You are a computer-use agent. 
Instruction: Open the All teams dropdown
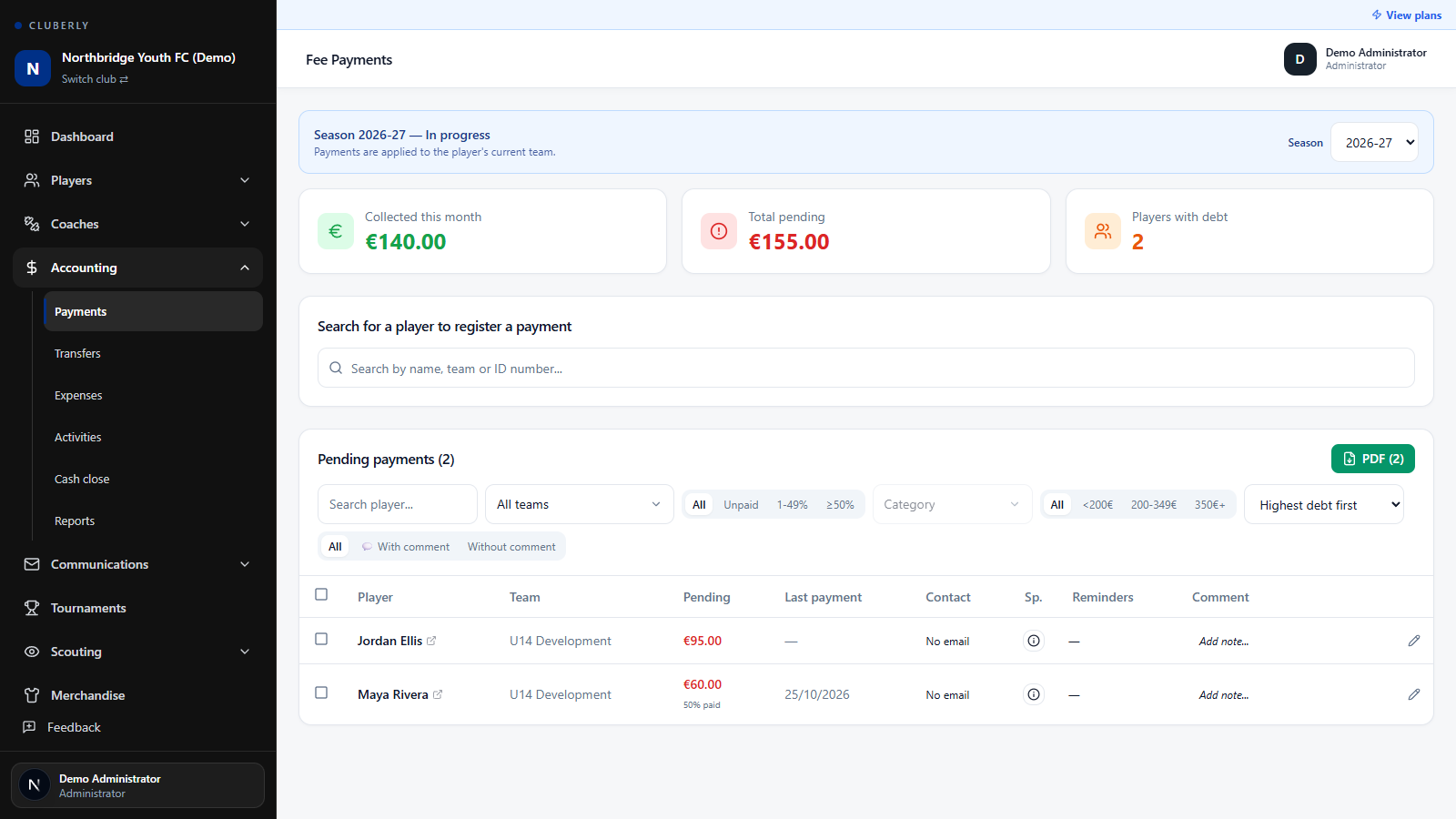tap(579, 504)
